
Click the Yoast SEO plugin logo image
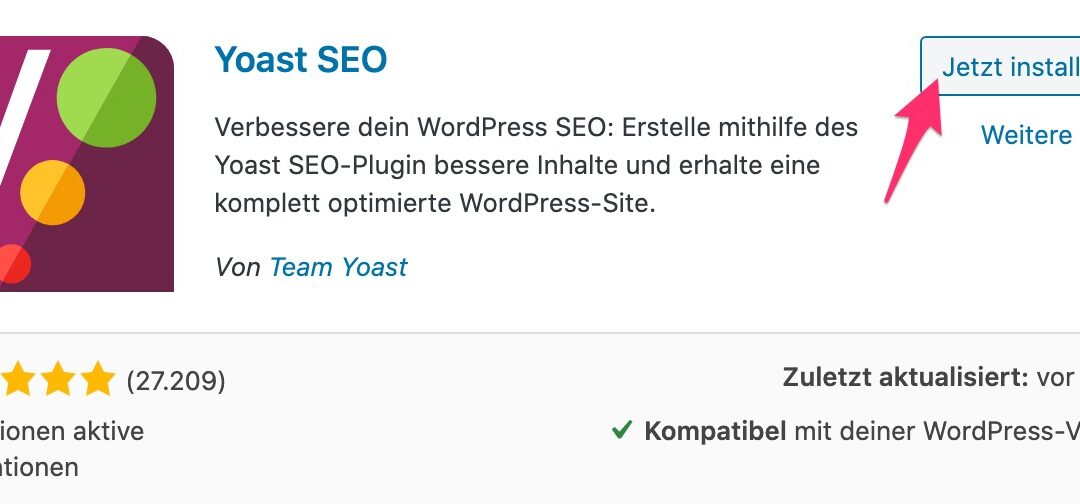pos(85,164)
